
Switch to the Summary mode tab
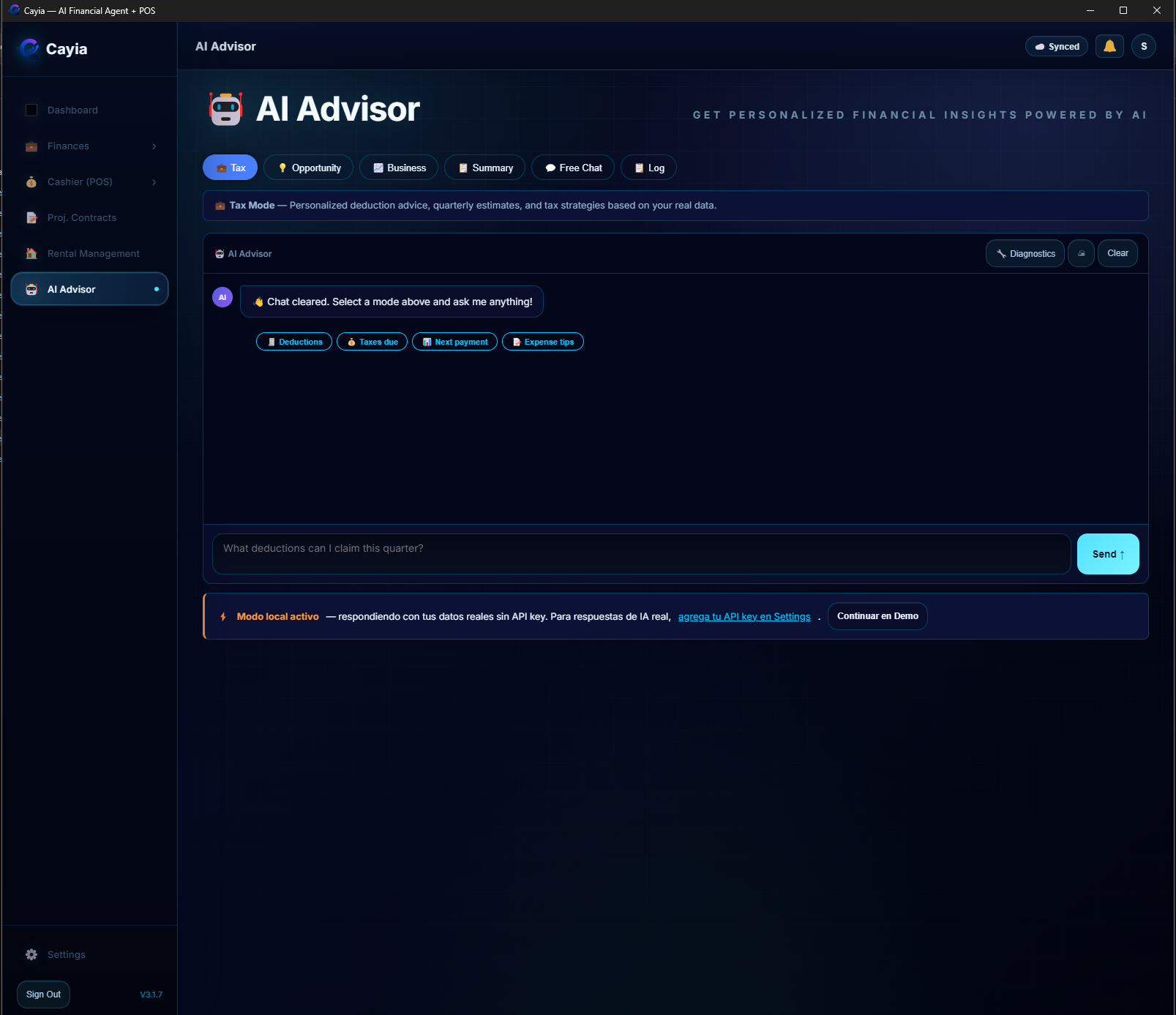(484, 168)
